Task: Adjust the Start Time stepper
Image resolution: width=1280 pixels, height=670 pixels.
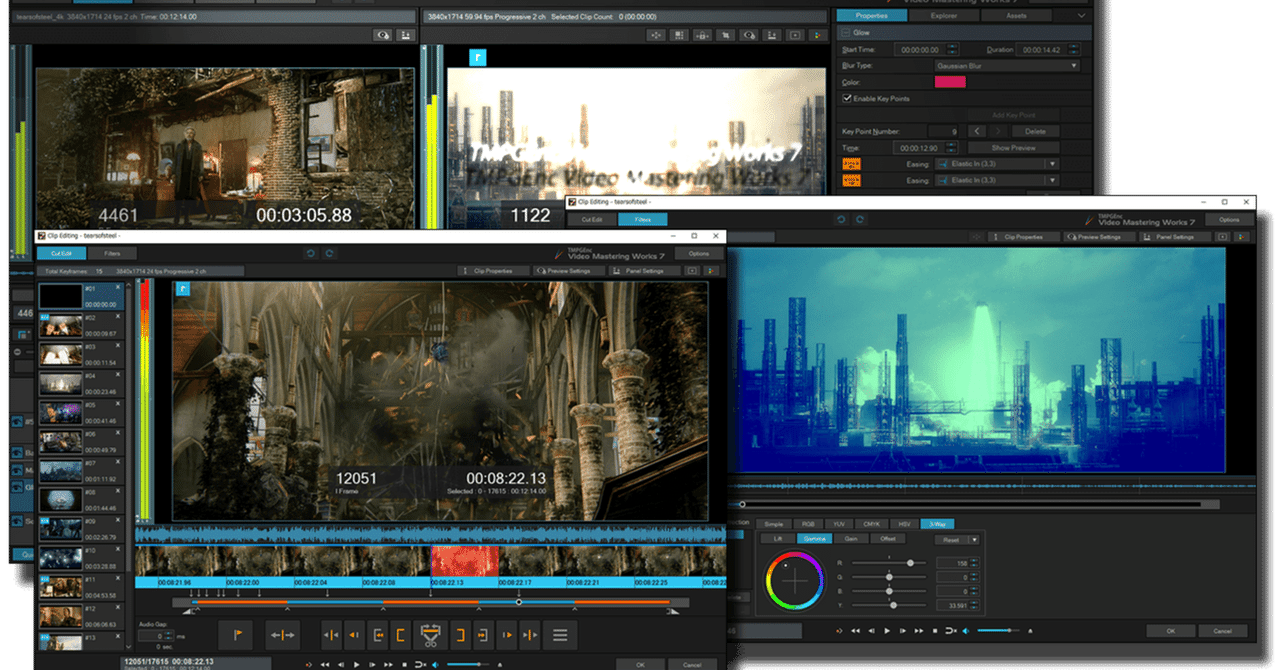Action: [x=952, y=49]
